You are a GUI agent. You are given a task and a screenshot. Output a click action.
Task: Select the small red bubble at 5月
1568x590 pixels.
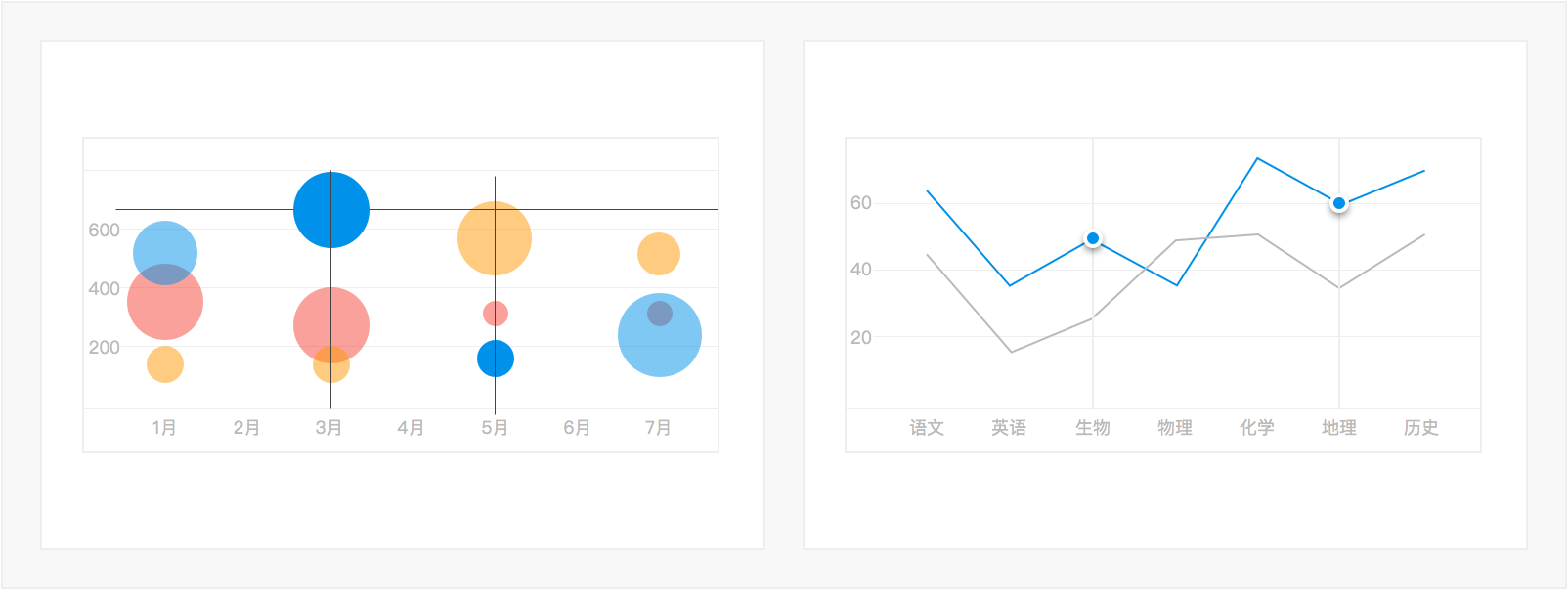click(x=496, y=314)
